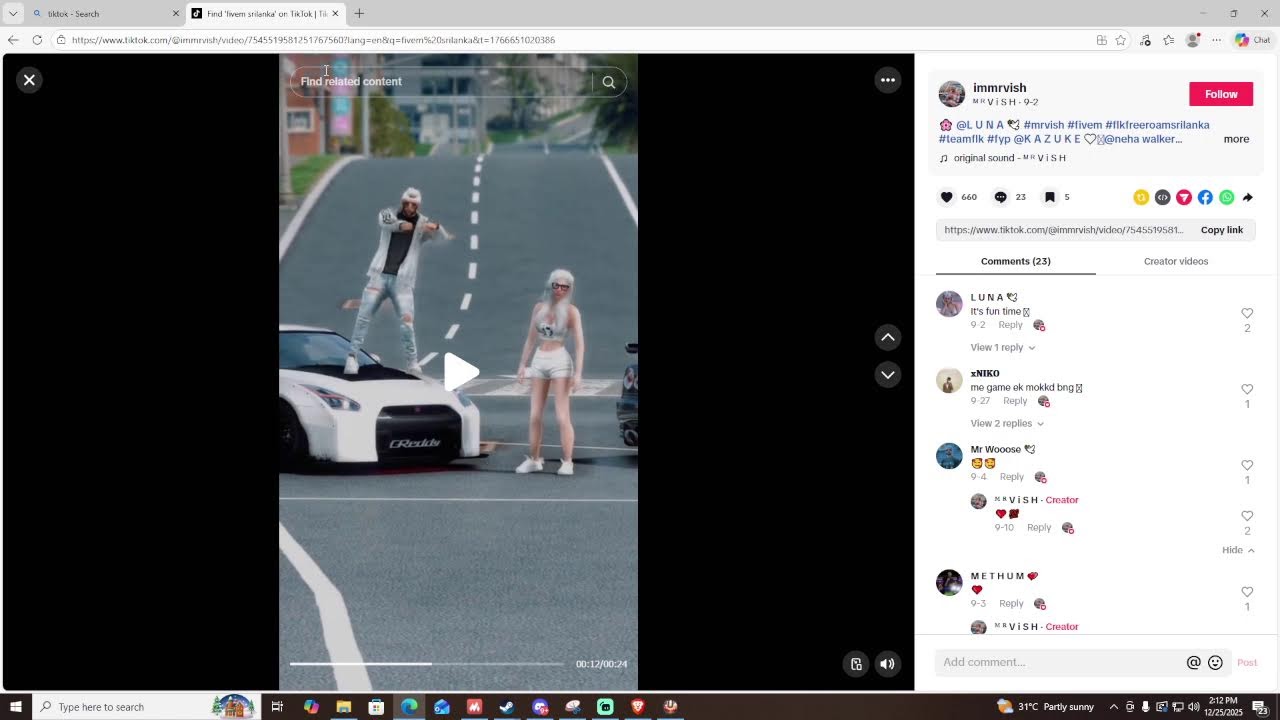The height and width of the screenshot is (720, 1280).
Task: Close the TikTok video viewer with X
Action: 29,80
